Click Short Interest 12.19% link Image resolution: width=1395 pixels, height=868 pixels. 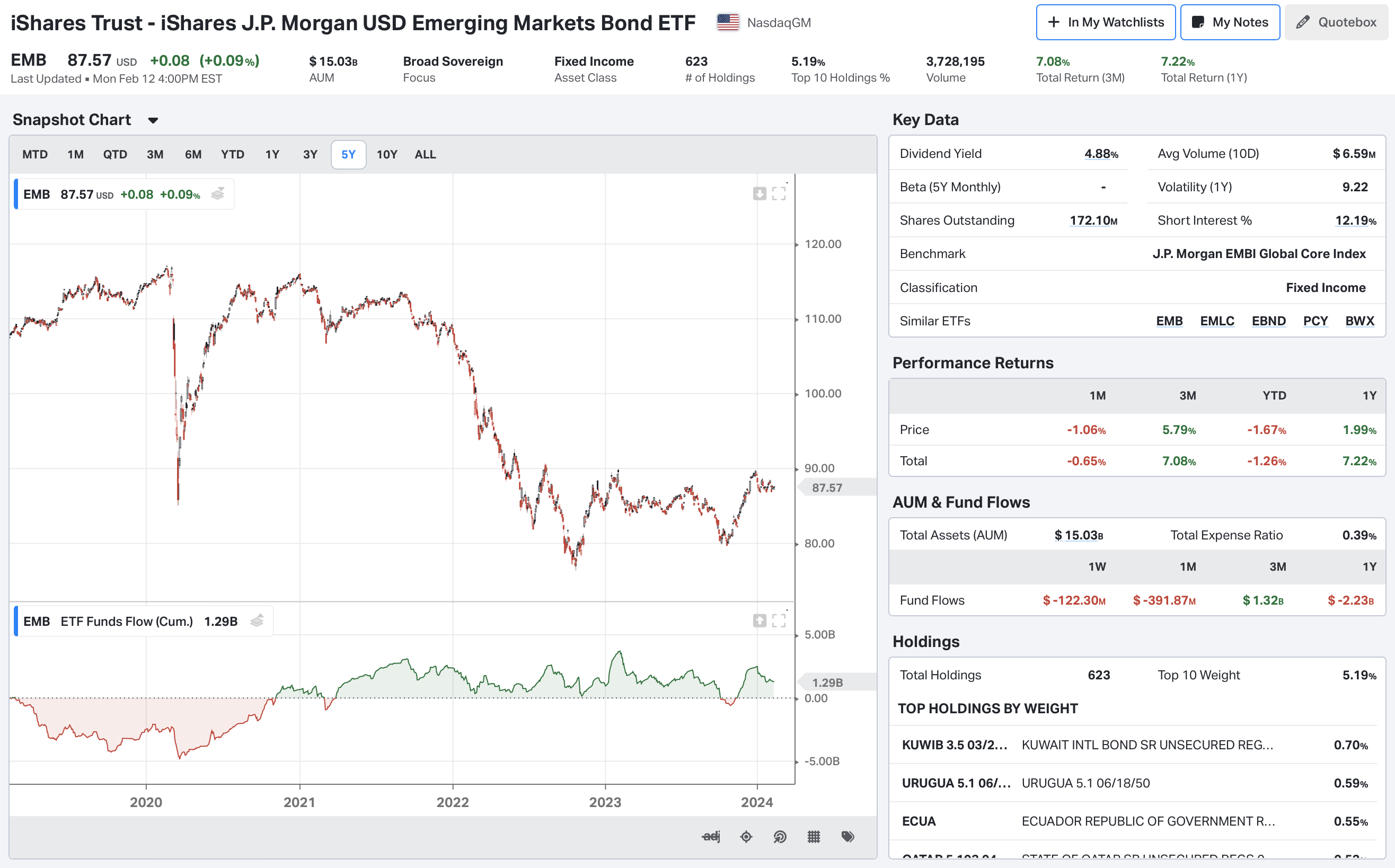click(x=1355, y=220)
